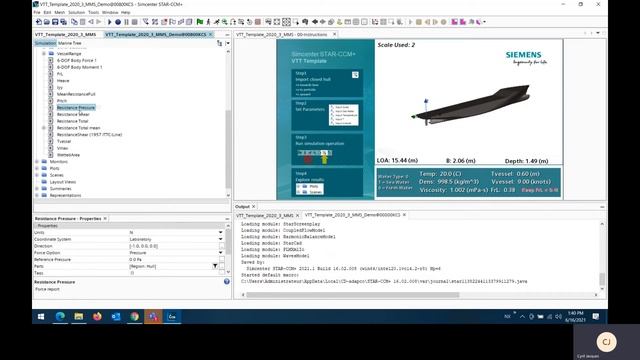Select Resistance Shear report in tree
This screenshot has height=360, width=640.
73,114
